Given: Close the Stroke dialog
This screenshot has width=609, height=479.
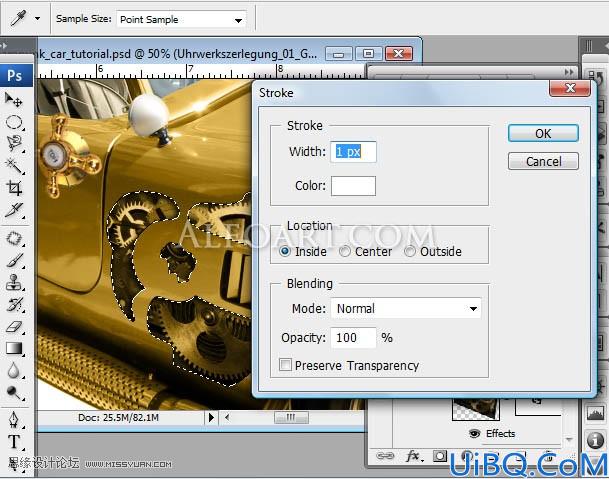Looking at the screenshot, I should (x=570, y=88).
